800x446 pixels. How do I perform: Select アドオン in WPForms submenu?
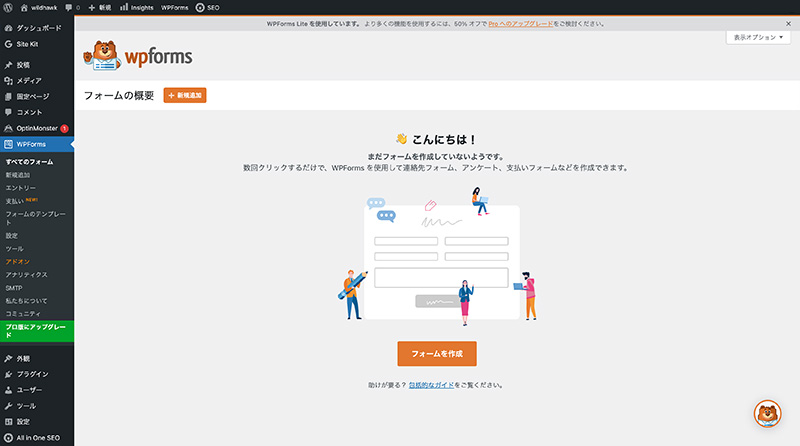click(18, 261)
